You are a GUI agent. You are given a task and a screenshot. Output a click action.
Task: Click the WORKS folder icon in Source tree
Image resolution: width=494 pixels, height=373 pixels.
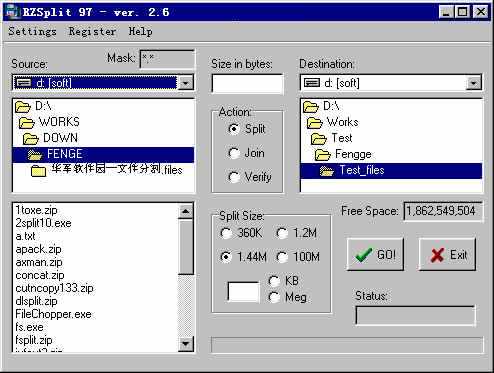[x=27, y=122]
